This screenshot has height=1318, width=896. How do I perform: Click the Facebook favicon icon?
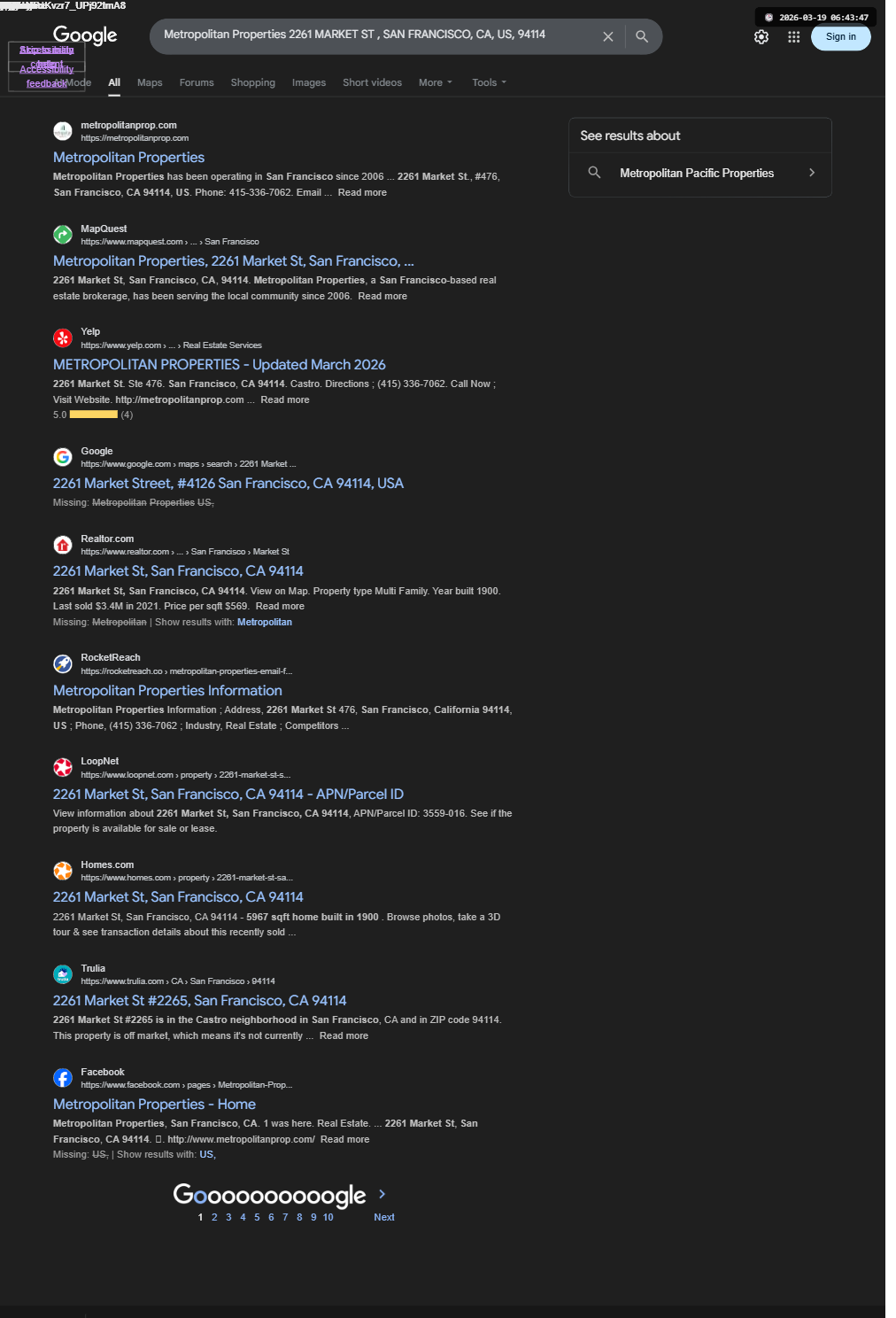coord(63,1078)
